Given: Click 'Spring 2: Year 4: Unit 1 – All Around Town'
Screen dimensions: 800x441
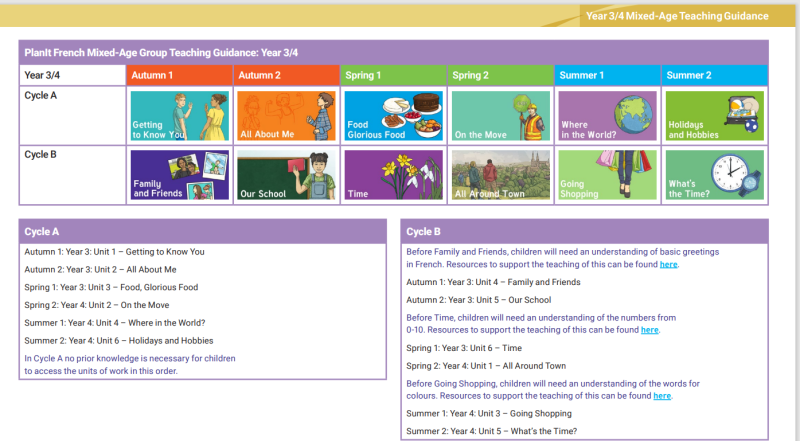Looking at the screenshot, I should click(x=486, y=366).
